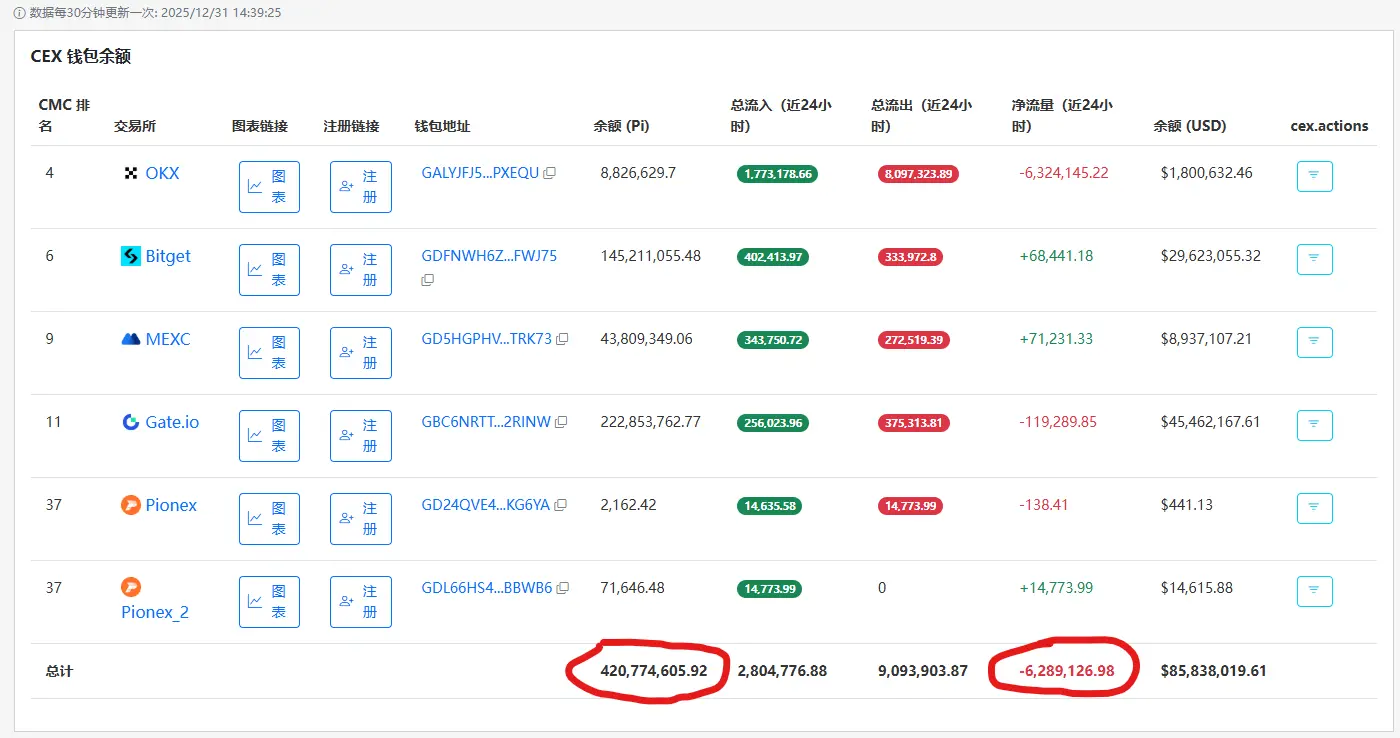Screen dimensions: 1400x738
Task: Copy the Gate.io wallet address
Action: [561, 422]
